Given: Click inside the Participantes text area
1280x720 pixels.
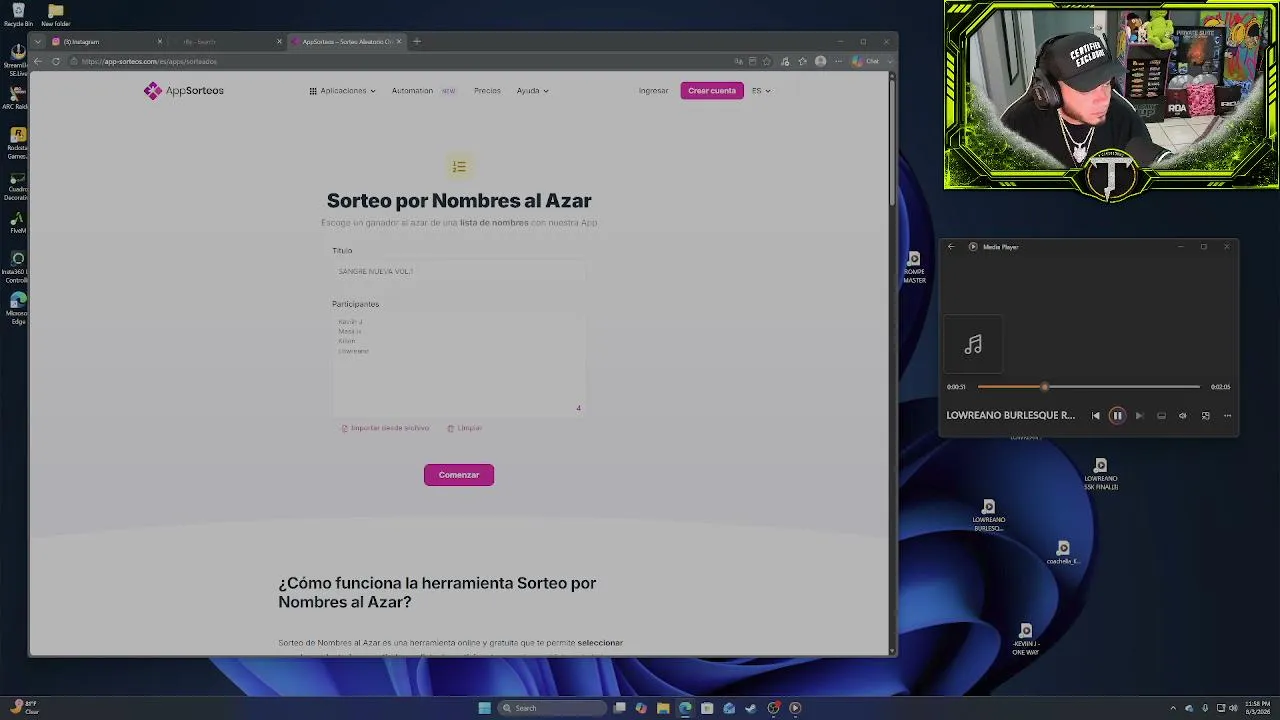Looking at the screenshot, I should [x=459, y=363].
